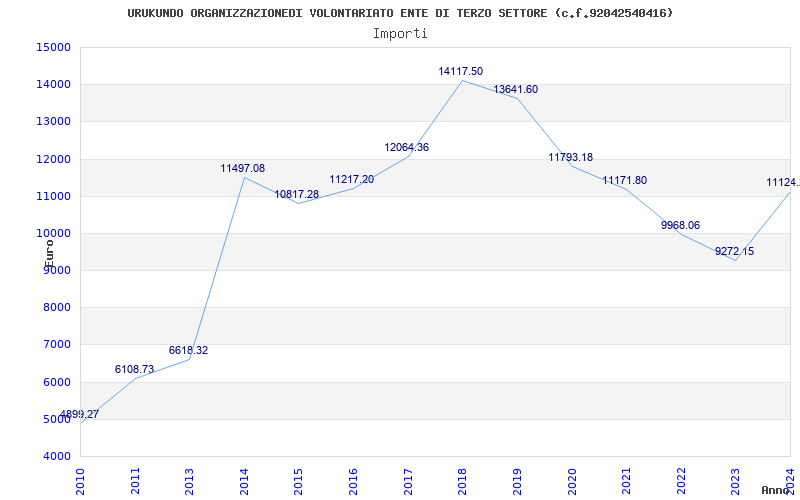Click the x-axis year 2018
The width and height of the screenshot is (800, 500).
463,481
